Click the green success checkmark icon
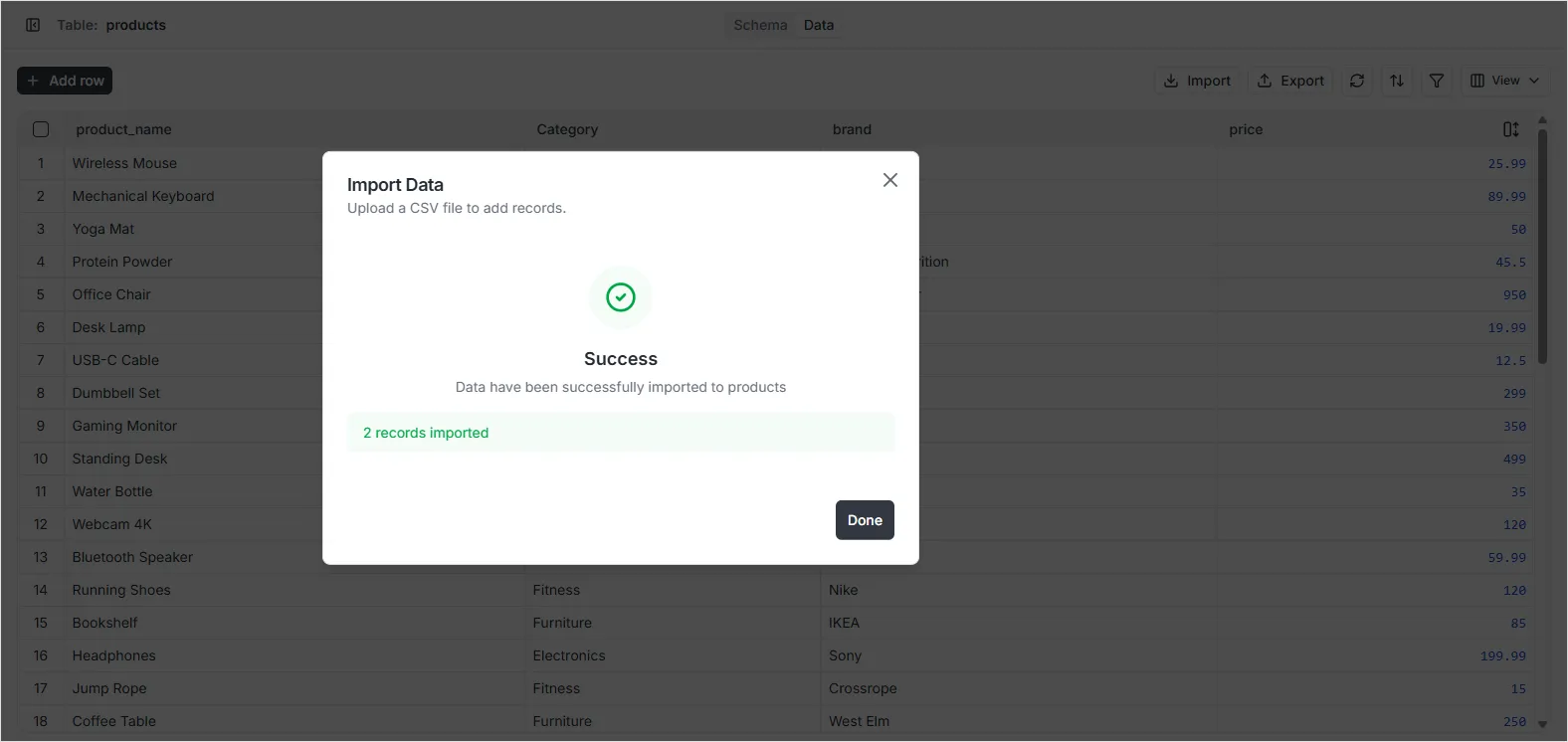The height and width of the screenshot is (742, 1568). point(621,297)
